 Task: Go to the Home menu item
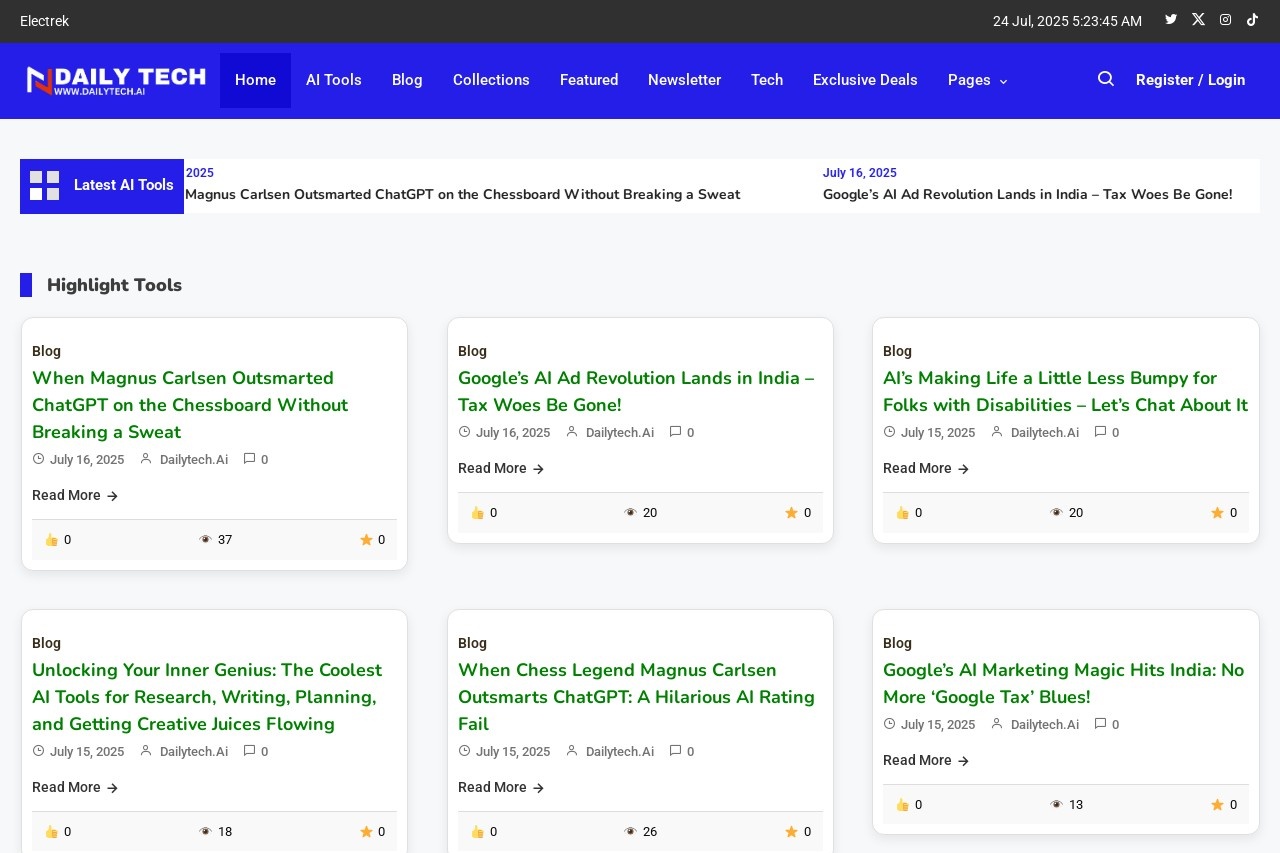255,80
